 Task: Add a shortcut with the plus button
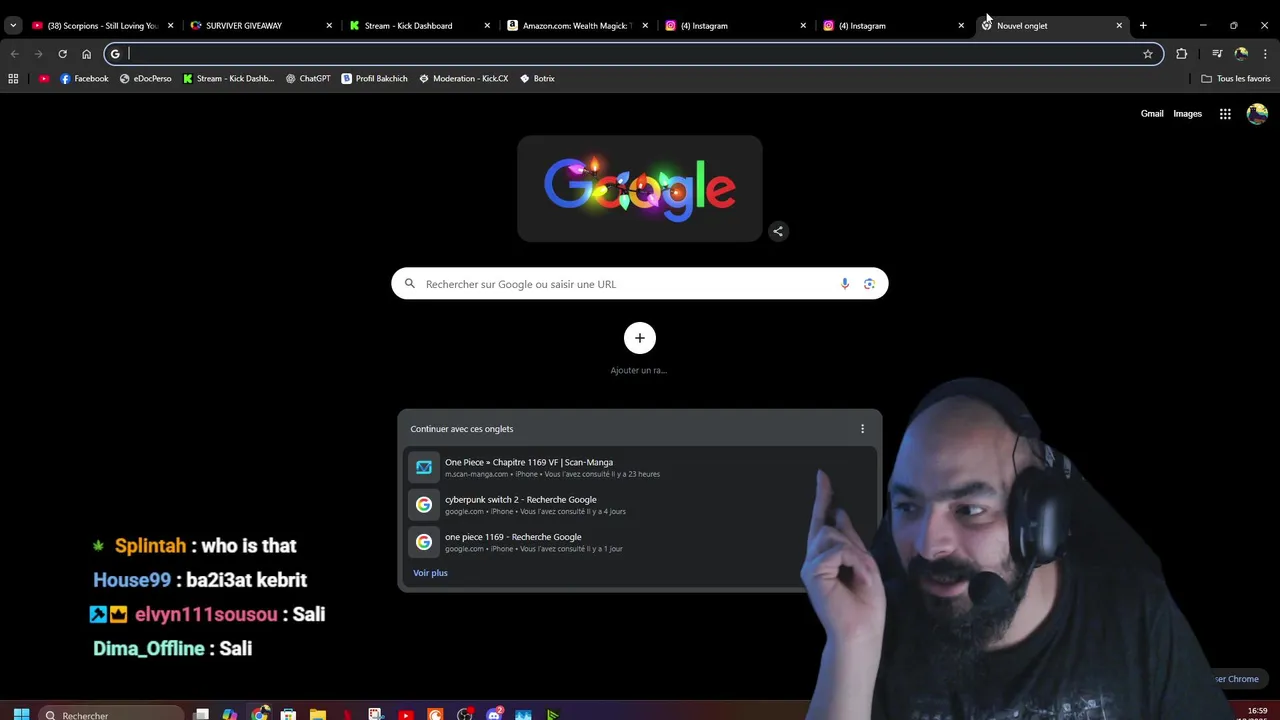[x=640, y=338]
